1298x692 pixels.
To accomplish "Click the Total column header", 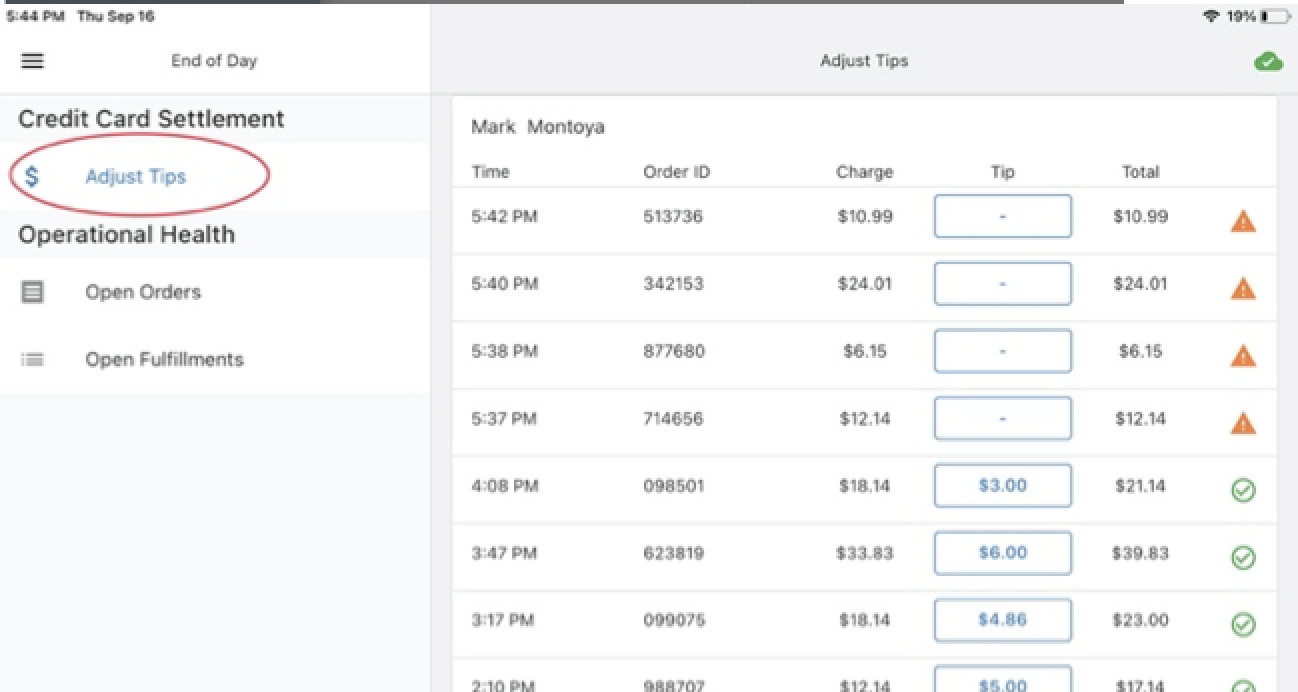I will pos(1140,172).
